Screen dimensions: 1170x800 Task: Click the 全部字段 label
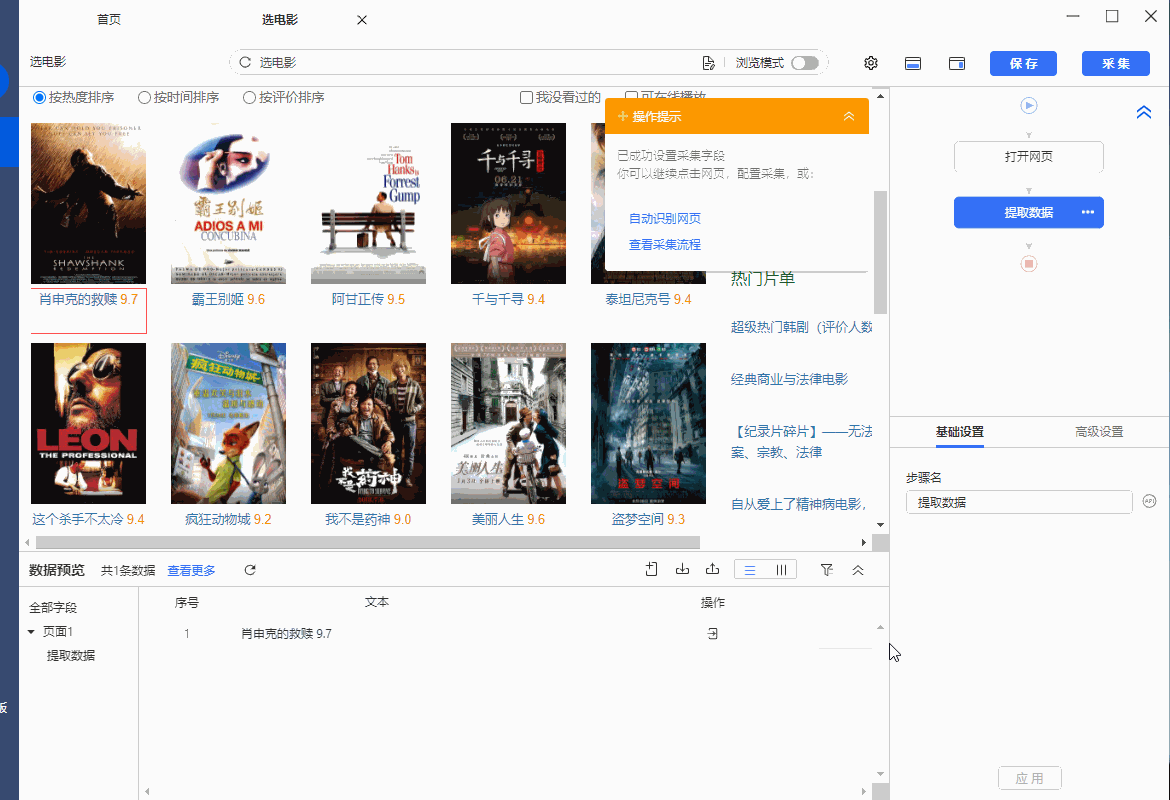tap(53, 607)
